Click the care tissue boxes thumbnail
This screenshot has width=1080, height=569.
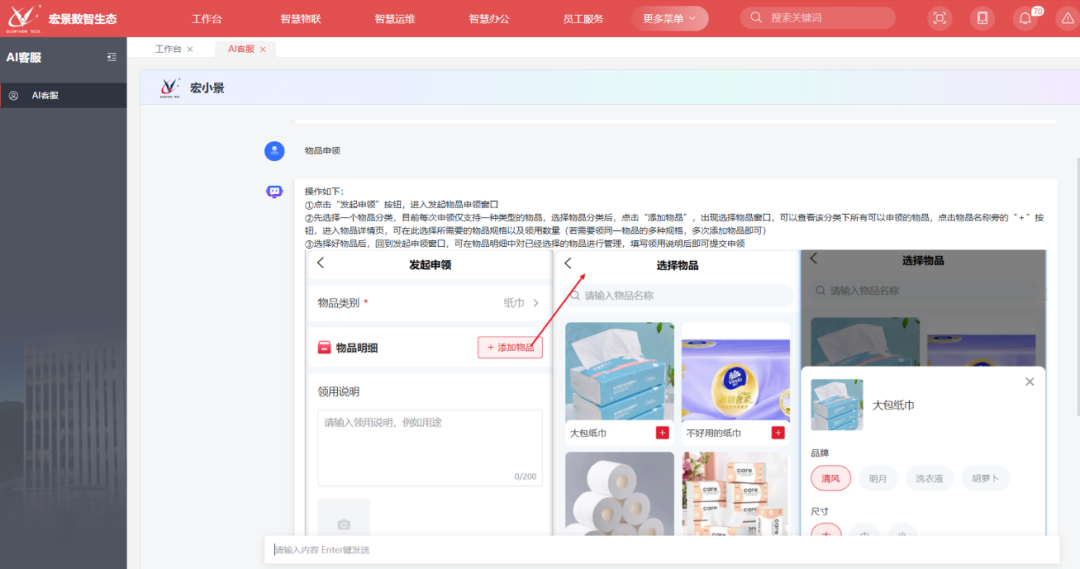[x=736, y=494]
